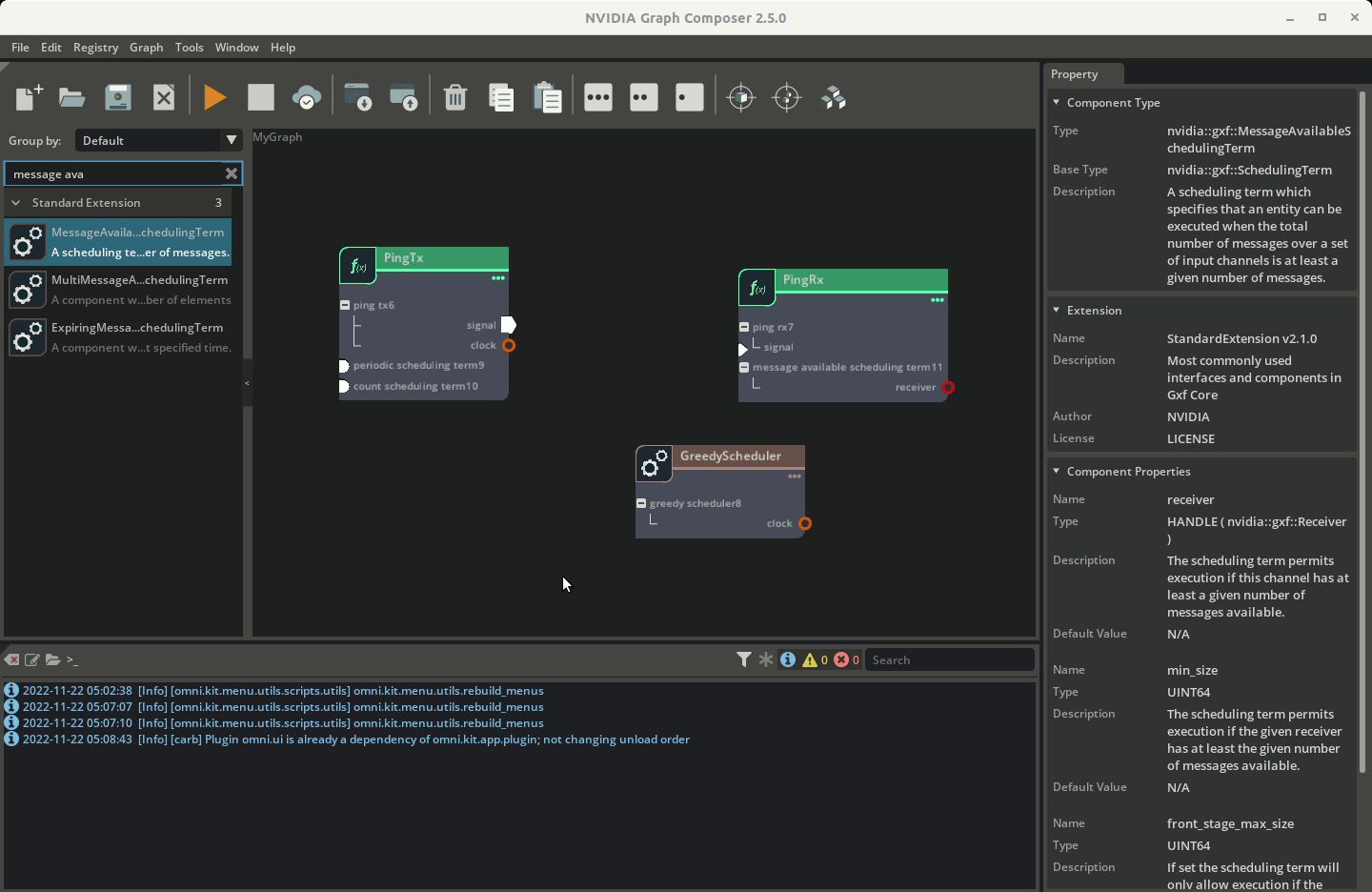Screen dimensions: 1372x892
Task: Clear the console with the red eraser icon
Action: [11, 659]
